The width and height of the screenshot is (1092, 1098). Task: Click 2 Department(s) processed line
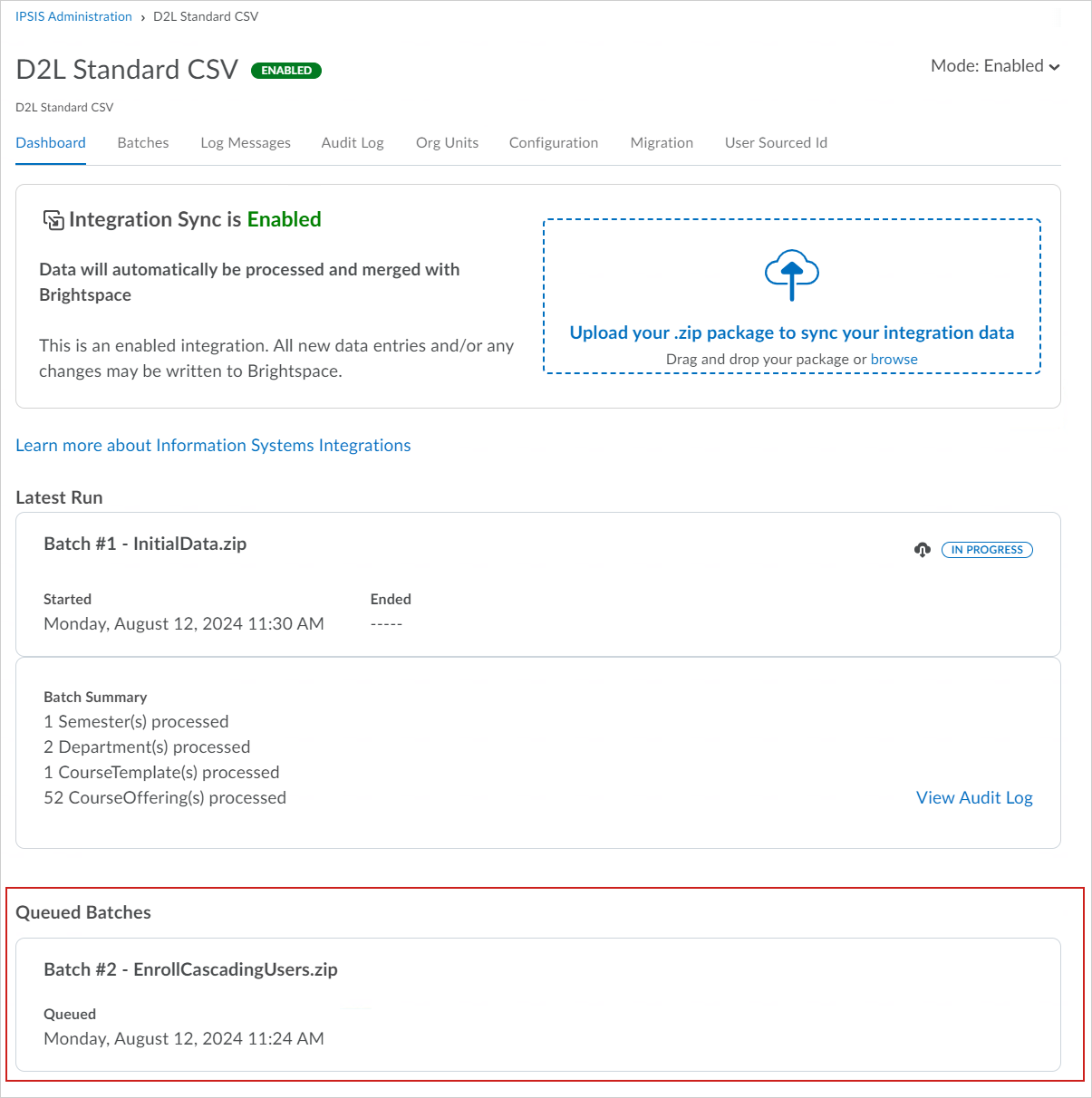tap(147, 746)
